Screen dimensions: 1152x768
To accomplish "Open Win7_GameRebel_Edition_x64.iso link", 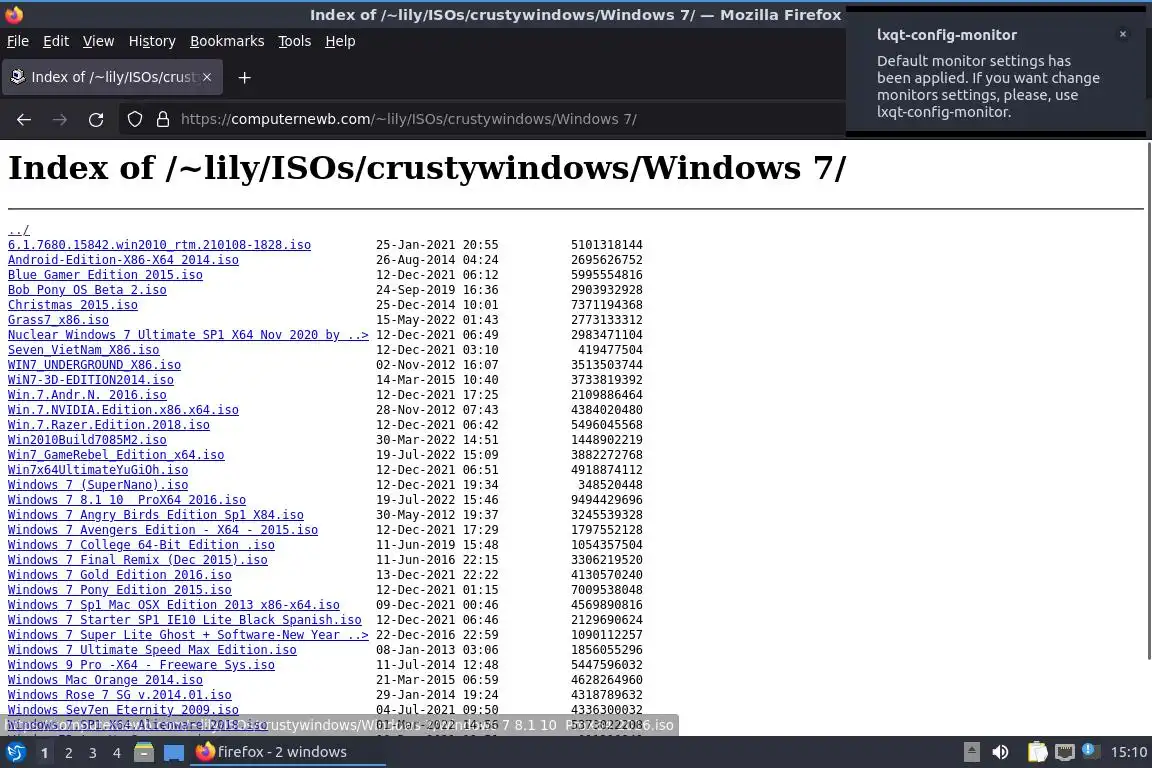I will (x=116, y=455).
